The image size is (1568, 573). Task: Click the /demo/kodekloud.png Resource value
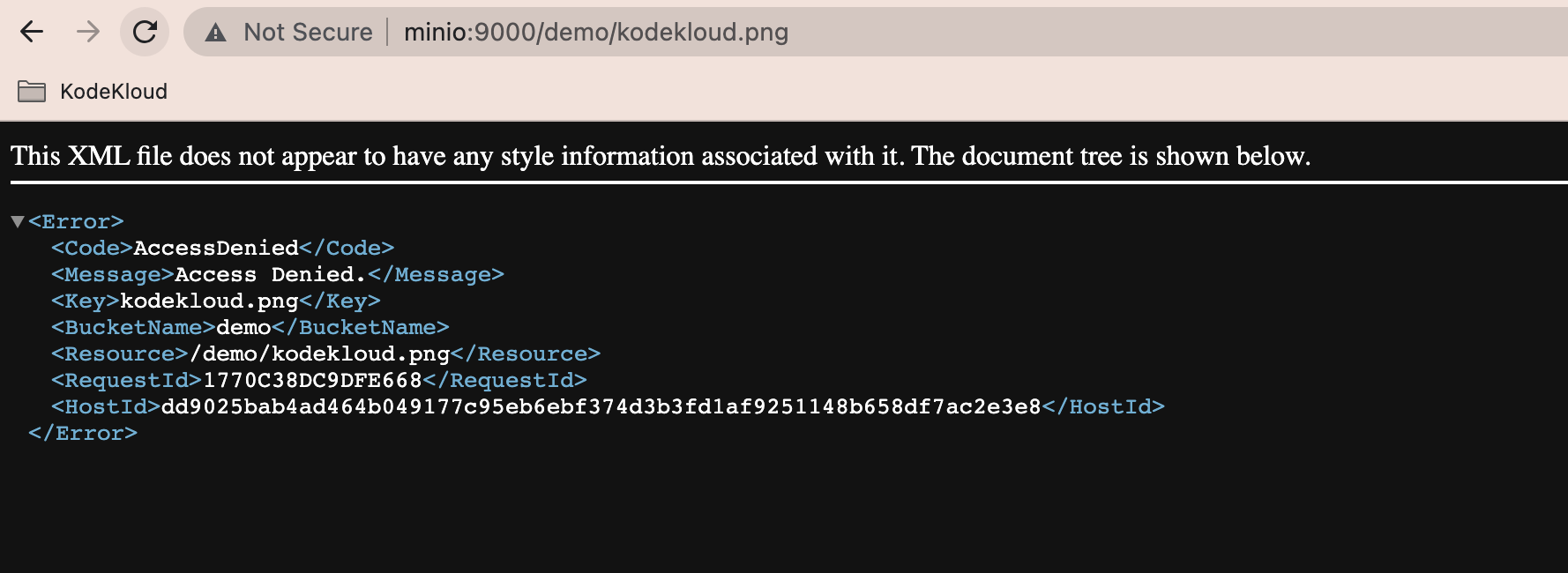[x=319, y=353]
